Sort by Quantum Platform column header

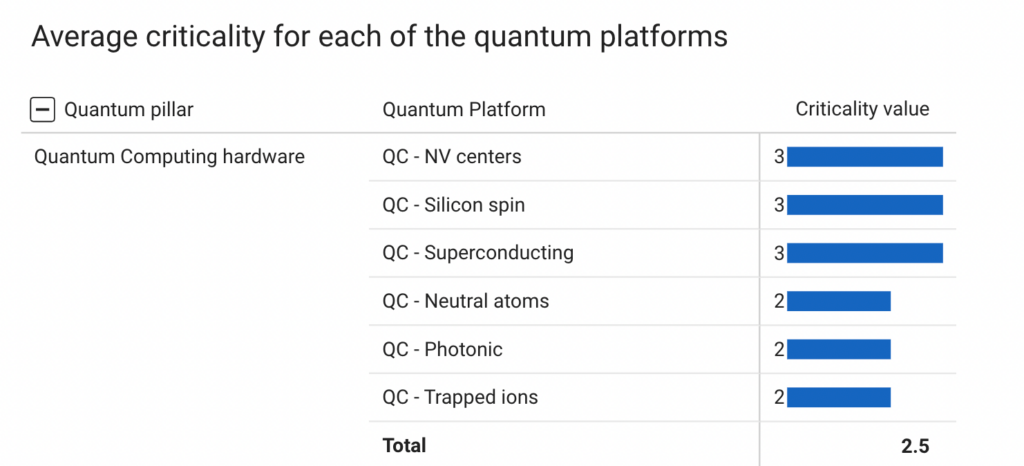[x=464, y=110]
